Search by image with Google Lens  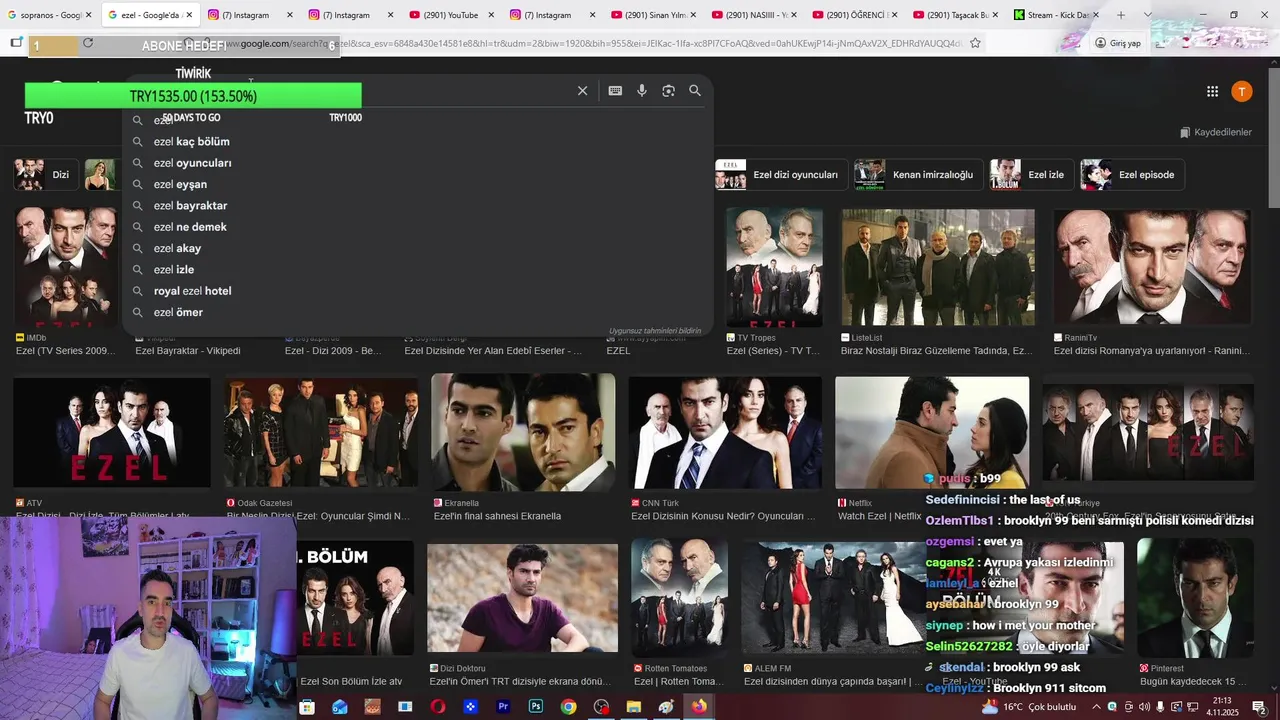click(668, 91)
